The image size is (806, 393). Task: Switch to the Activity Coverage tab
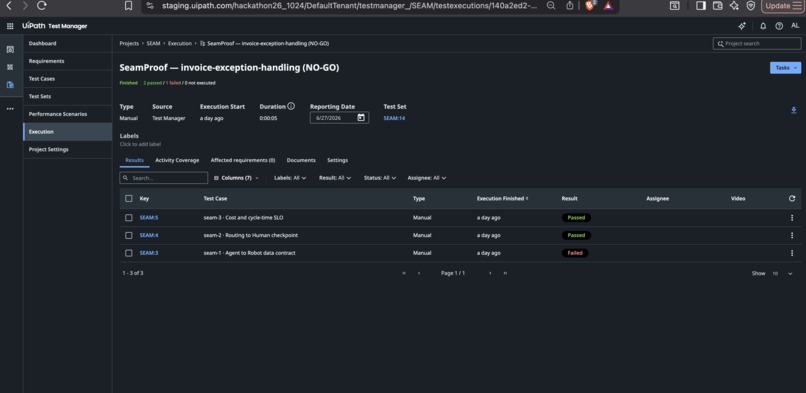click(177, 160)
